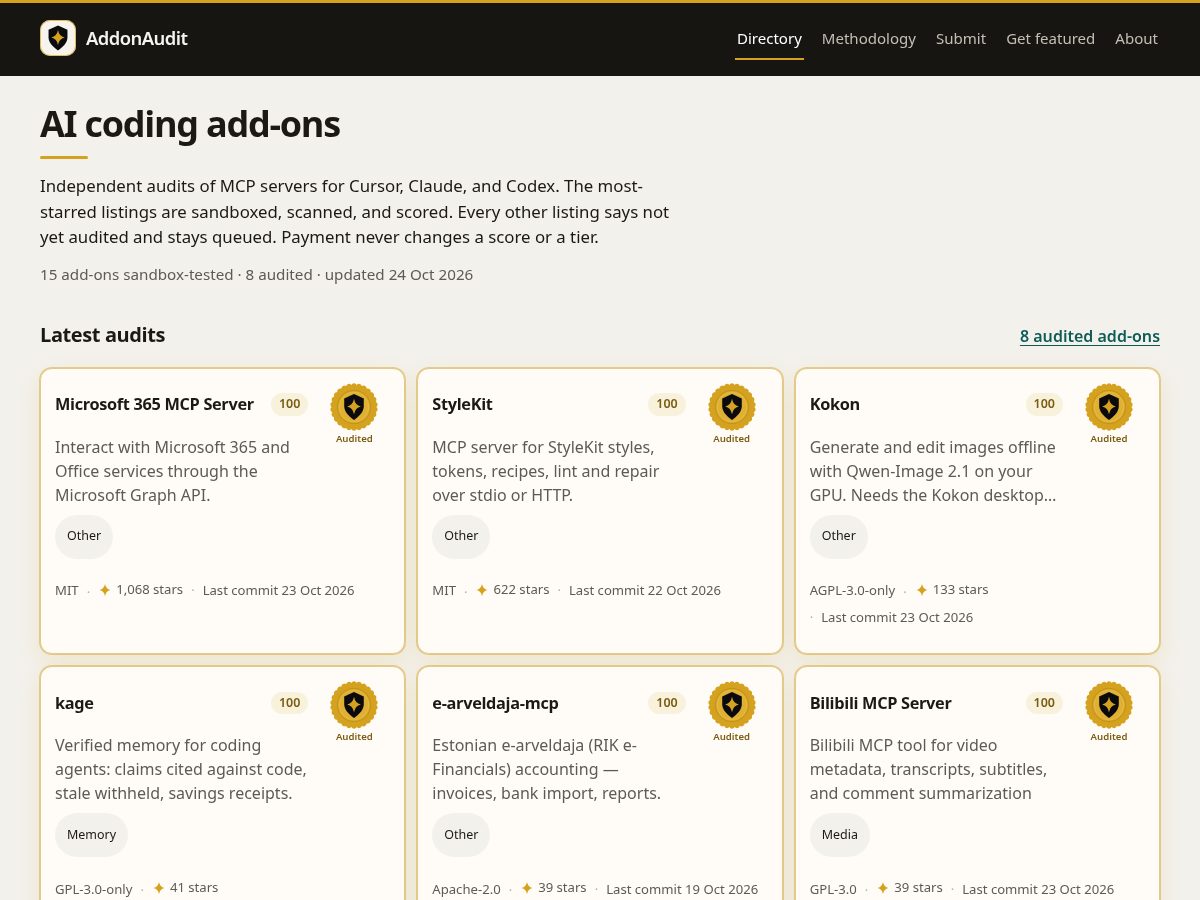Click the Other tag on StyleKit card
This screenshot has width=1200, height=900.
pyautogui.click(x=461, y=536)
